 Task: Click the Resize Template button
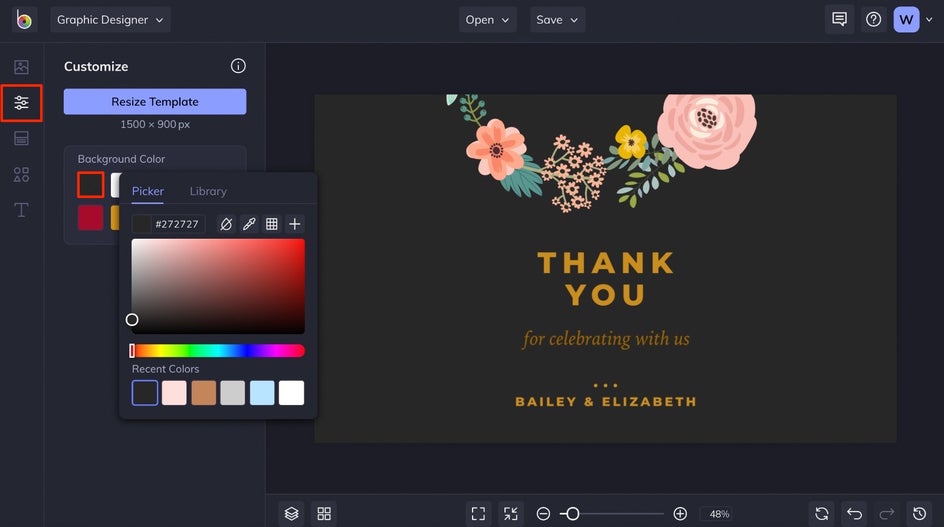(155, 101)
